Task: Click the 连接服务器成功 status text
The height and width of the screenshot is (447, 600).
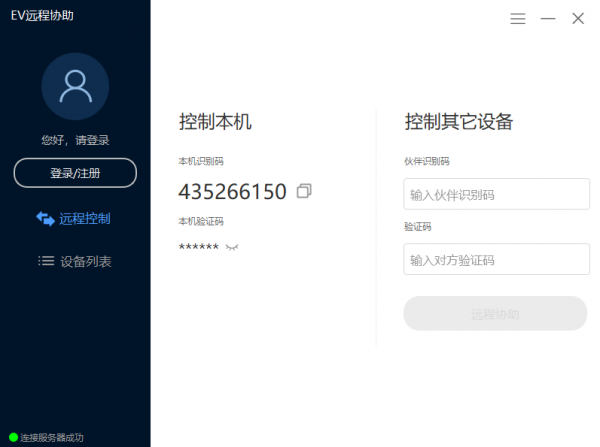Action: click(52, 437)
